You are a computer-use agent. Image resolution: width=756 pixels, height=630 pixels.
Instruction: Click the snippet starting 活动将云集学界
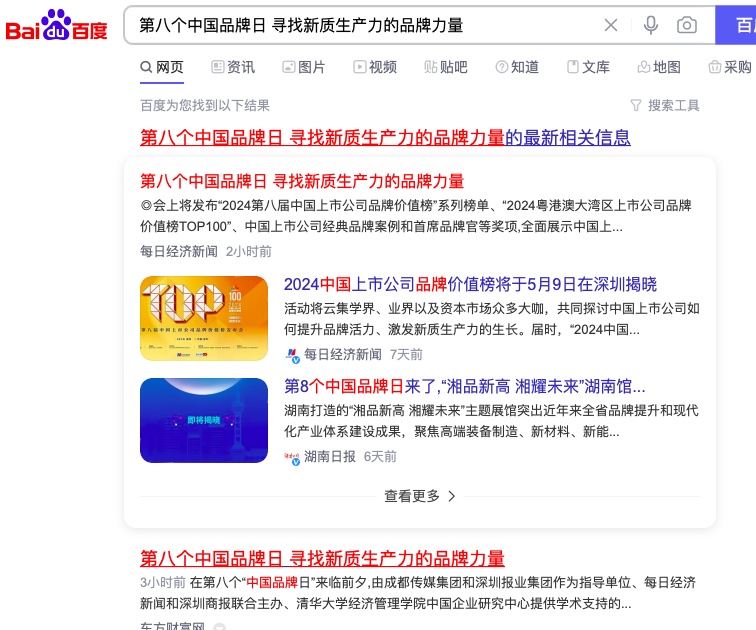pos(491,319)
